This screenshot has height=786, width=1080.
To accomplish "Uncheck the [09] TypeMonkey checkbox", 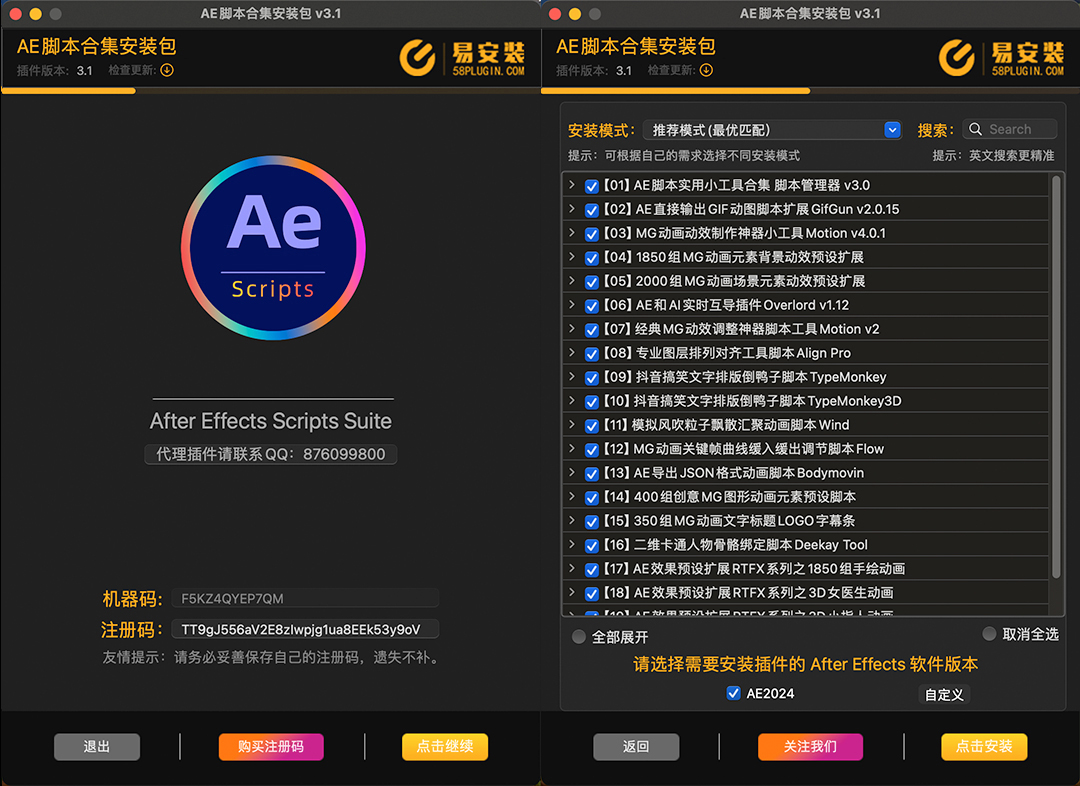I will (x=591, y=378).
